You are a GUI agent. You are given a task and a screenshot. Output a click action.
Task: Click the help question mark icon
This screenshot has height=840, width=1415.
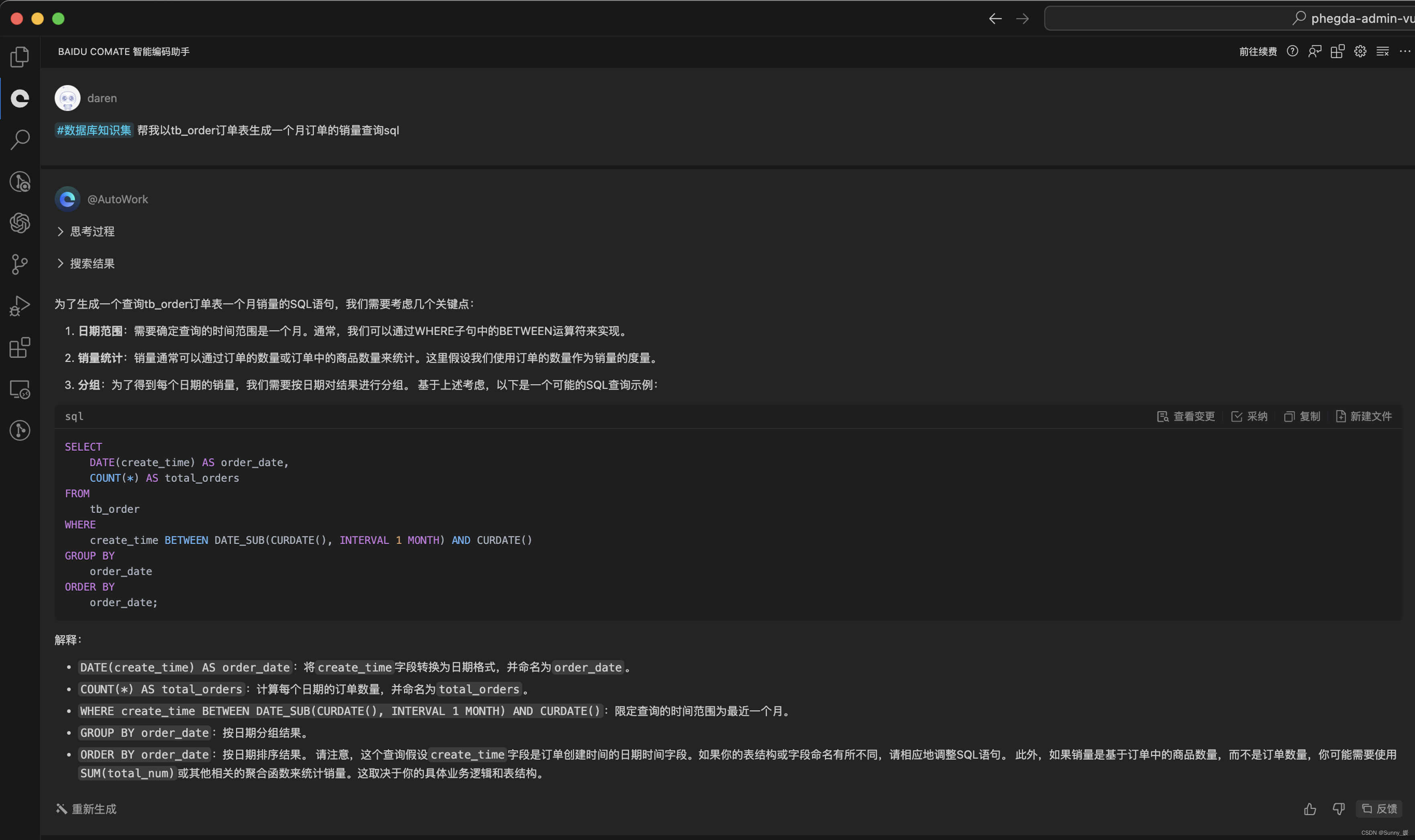[1292, 51]
